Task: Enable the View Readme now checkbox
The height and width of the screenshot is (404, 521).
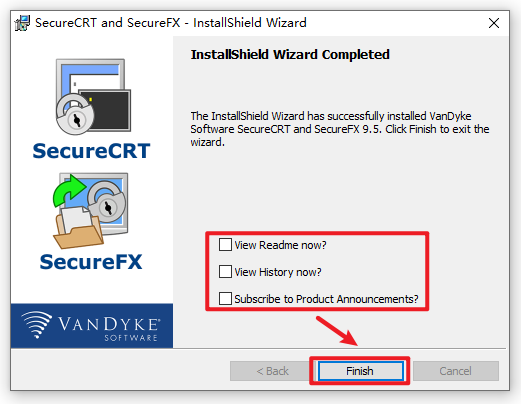Action: point(225,244)
